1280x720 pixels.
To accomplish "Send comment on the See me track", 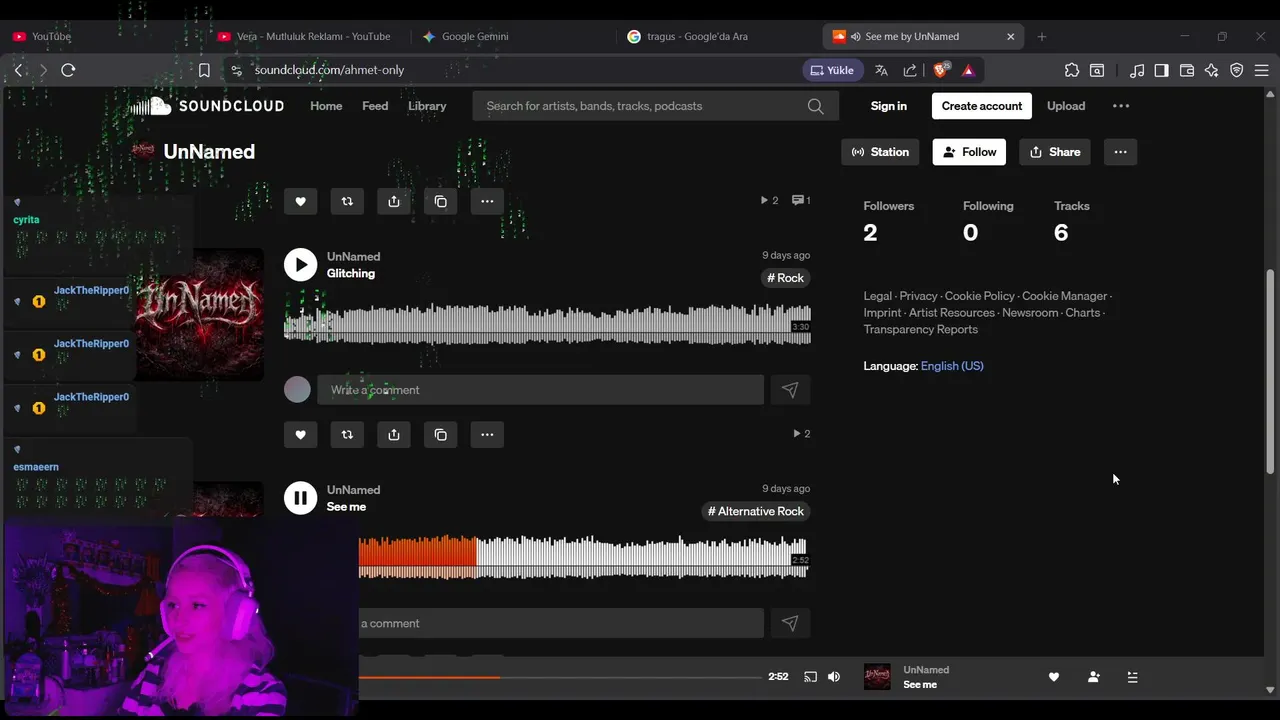I will click(790, 623).
